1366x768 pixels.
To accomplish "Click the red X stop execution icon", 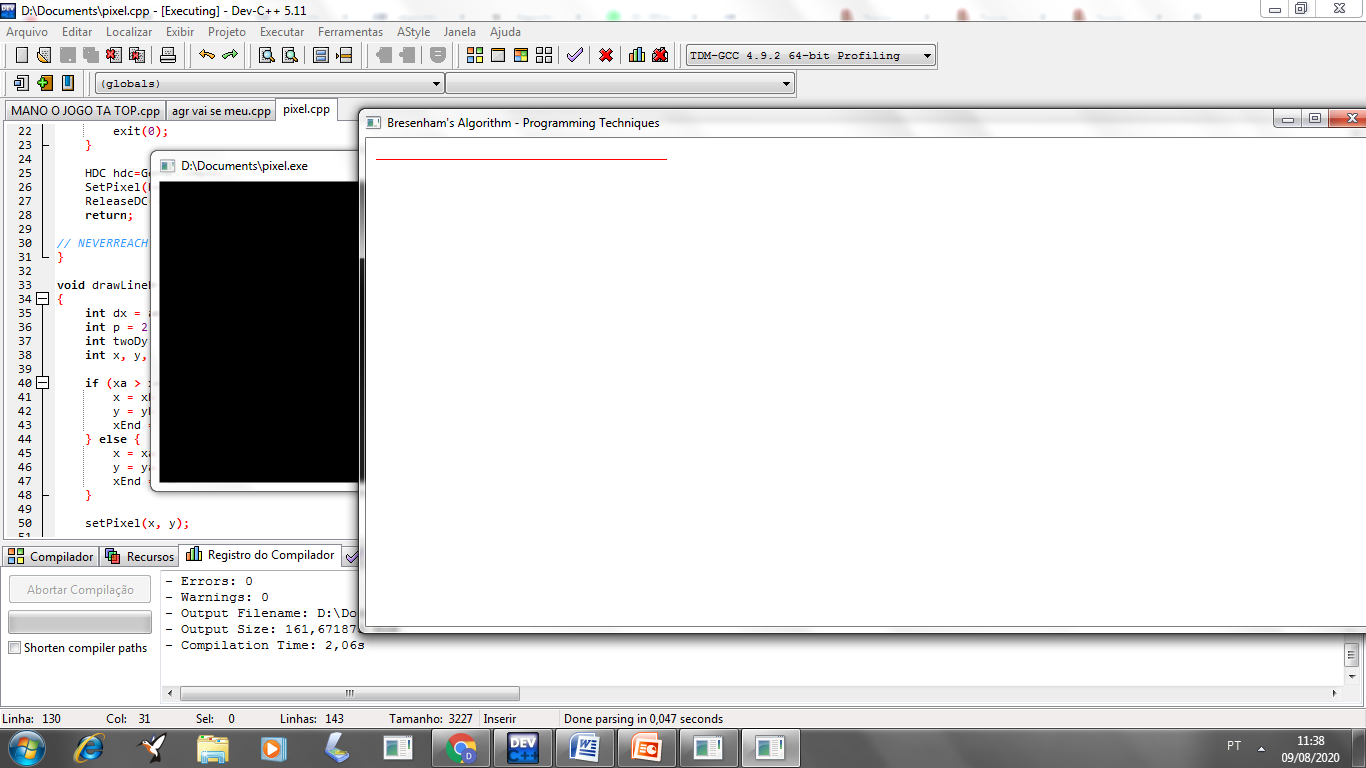I will [x=606, y=55].
